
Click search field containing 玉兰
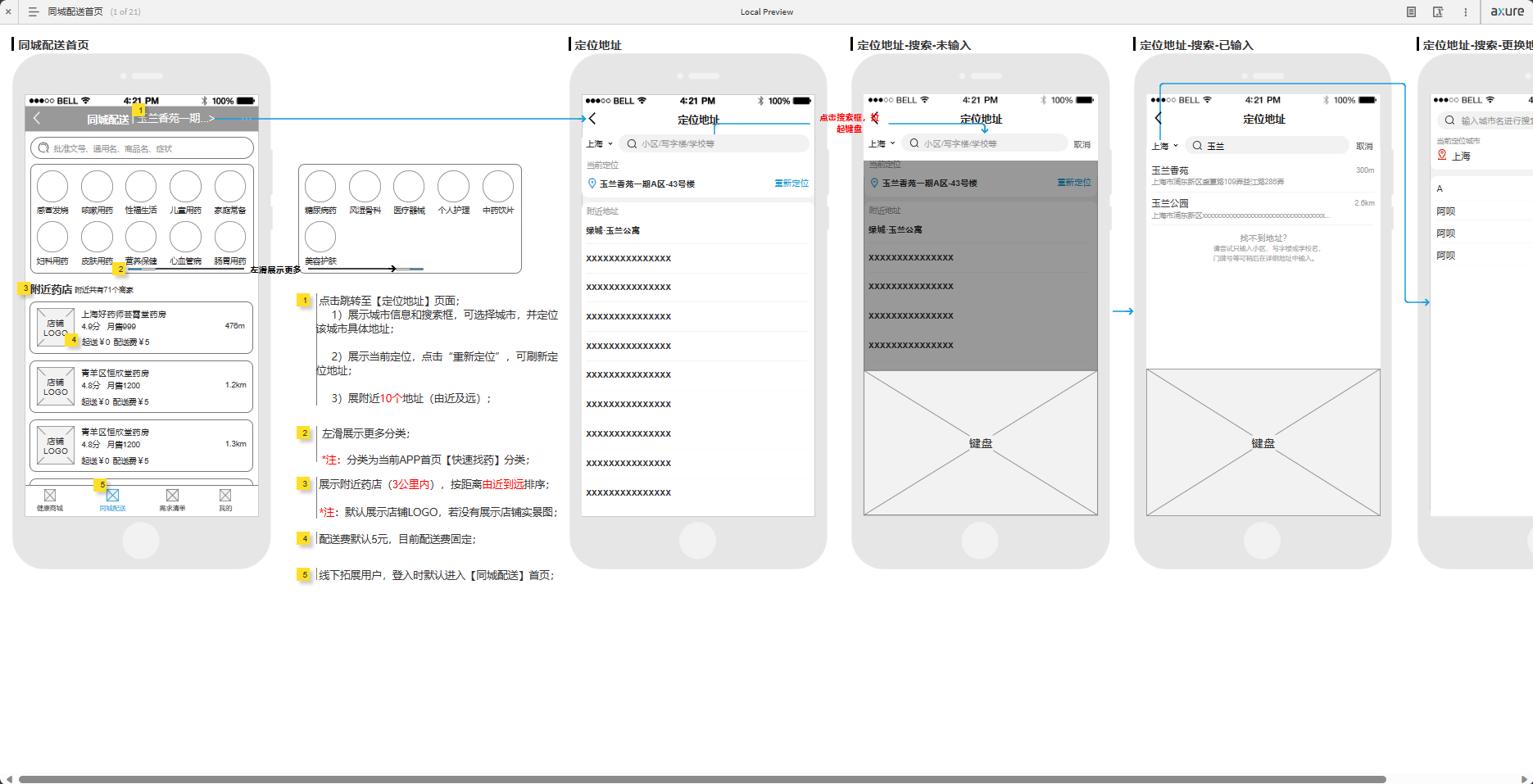(x=1267, y=145)
